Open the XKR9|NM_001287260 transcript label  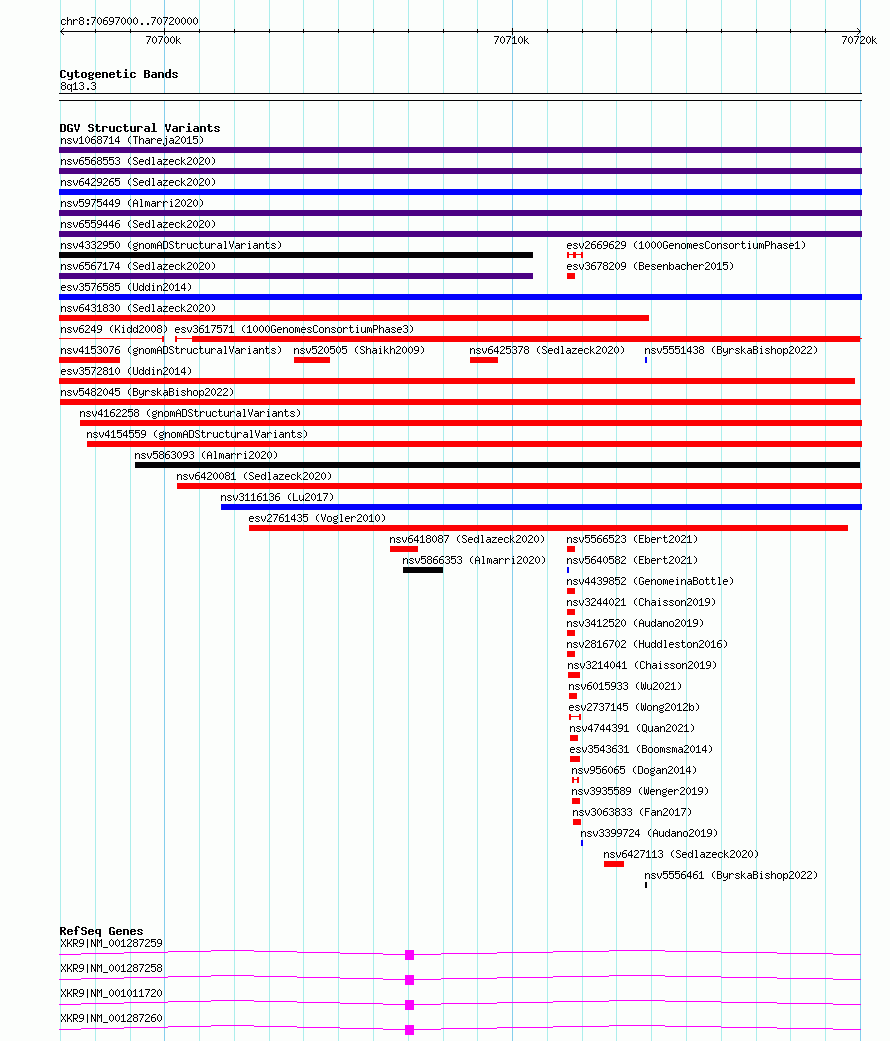(111, 1018)
